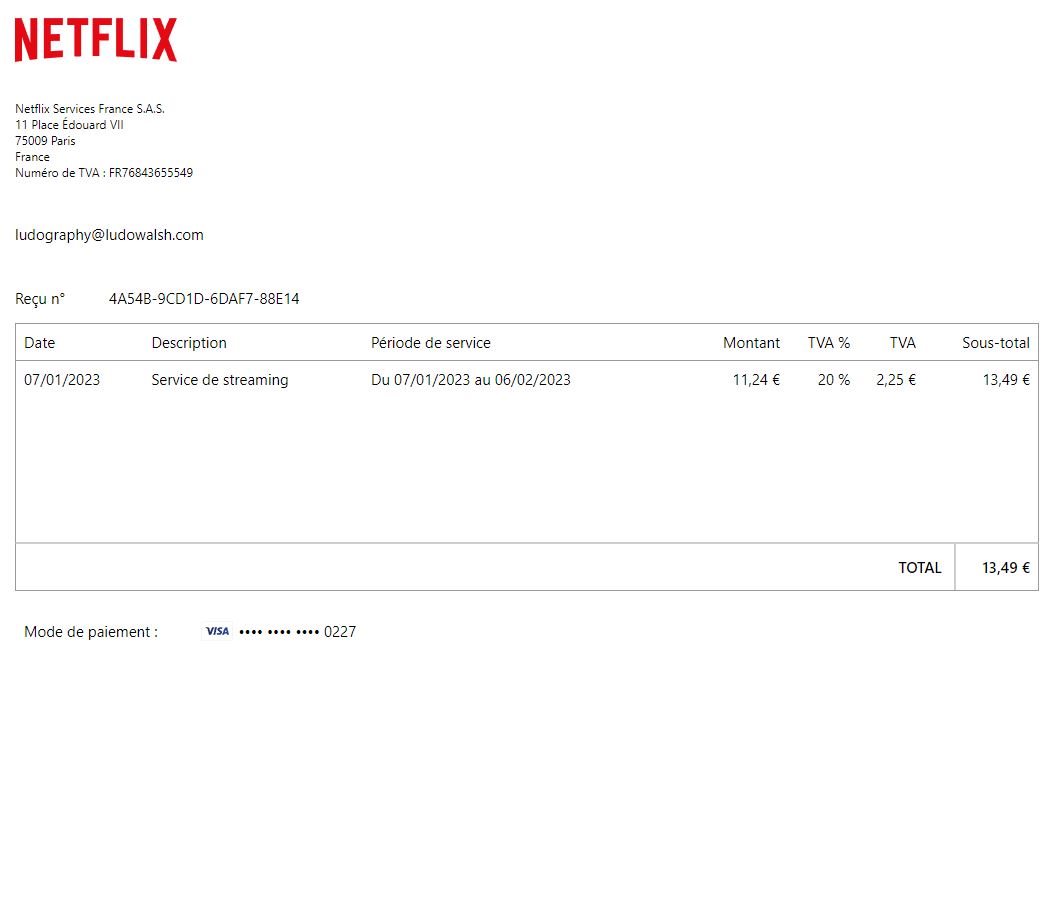Viewport: 1046px width, 903px height.
Task: Click the red Netflix logo
Action: [x=96, y=40]
